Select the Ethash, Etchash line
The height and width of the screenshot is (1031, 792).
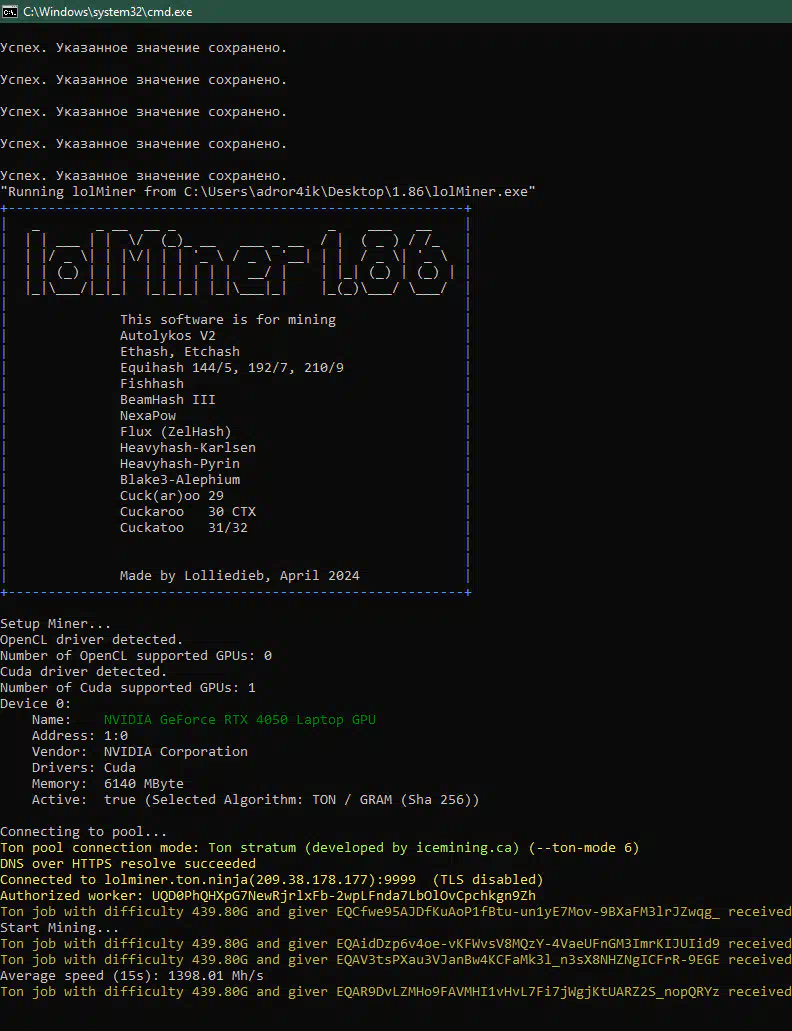click(x=179, y=352)
